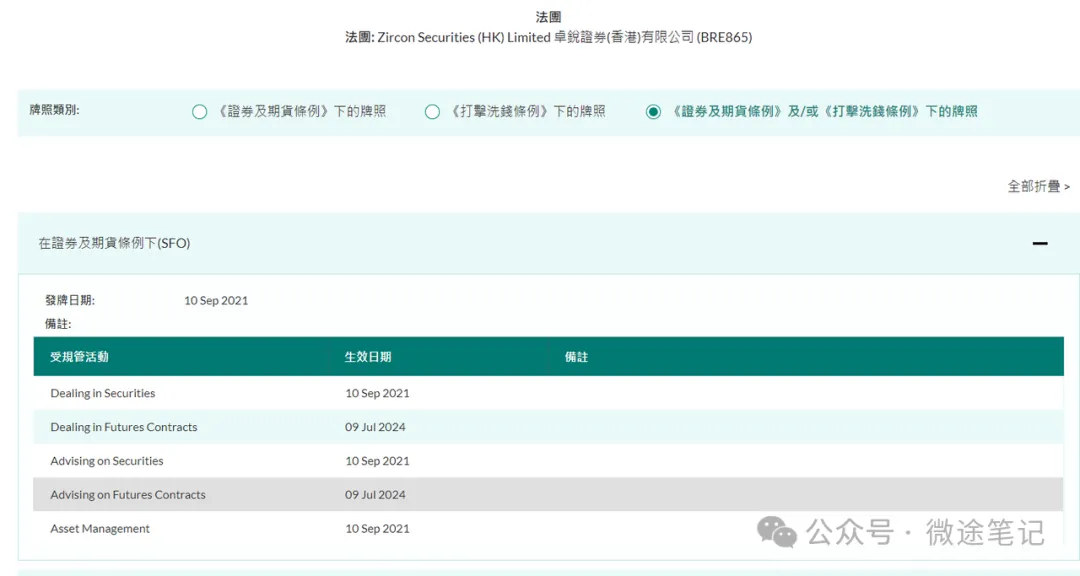The image size is (1080, 576).
Task: Click the WeChat logo icon in watermark
Action: [777, 532]
